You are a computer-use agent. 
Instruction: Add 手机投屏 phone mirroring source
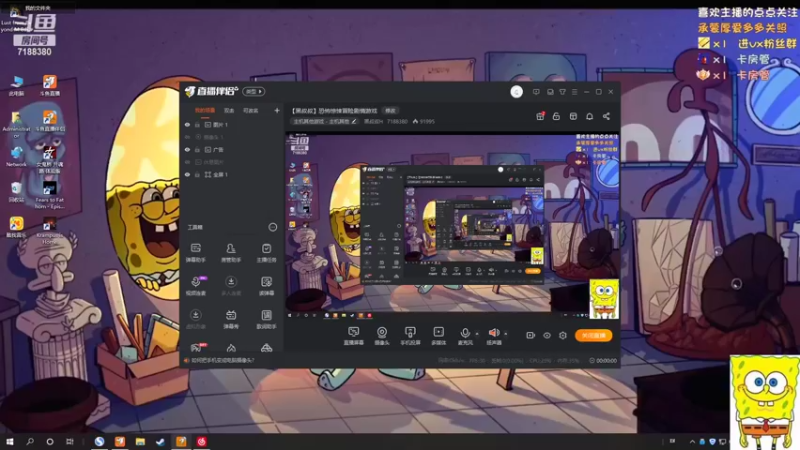410,336
